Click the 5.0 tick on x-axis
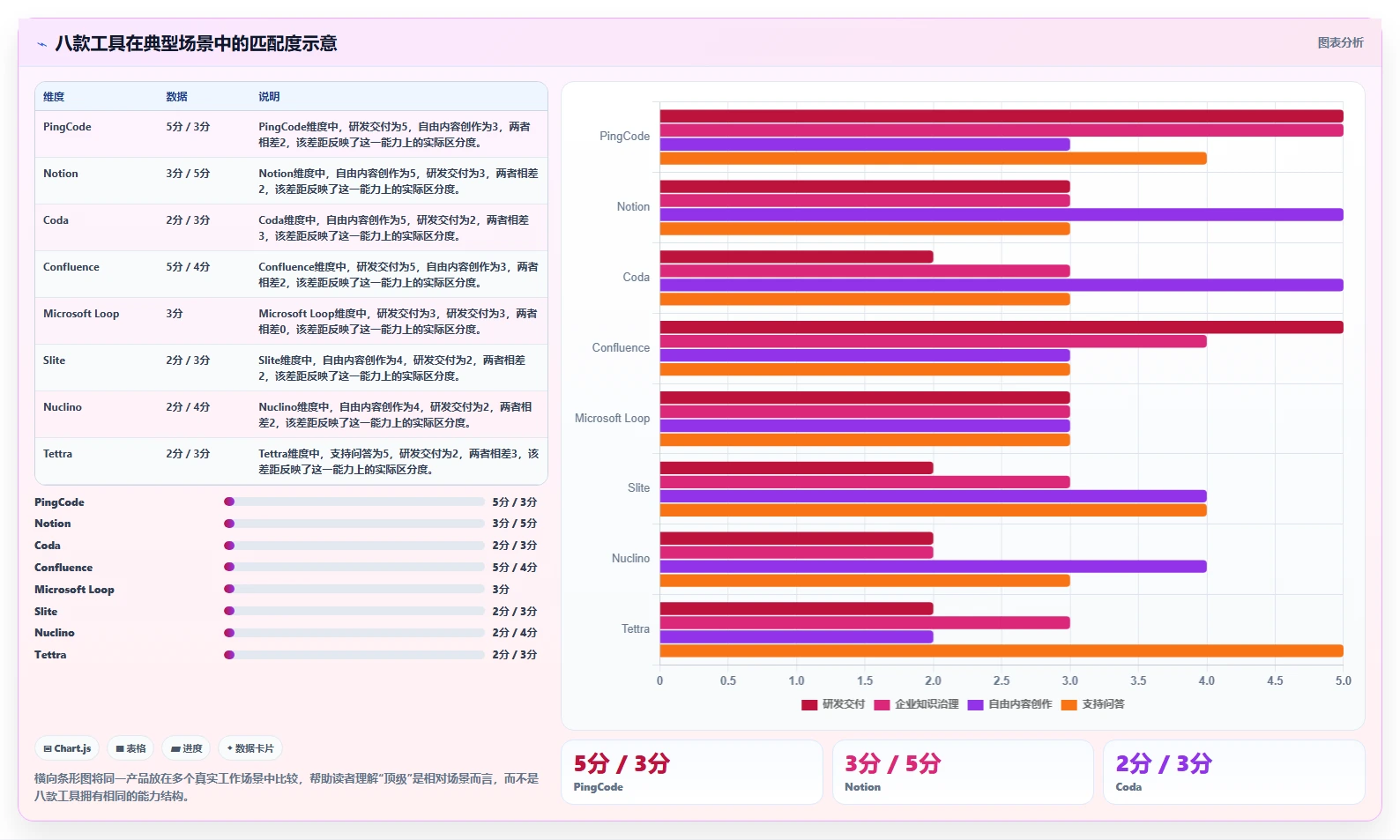This screenshot has height=840, width=1400. pos(1343,681)
